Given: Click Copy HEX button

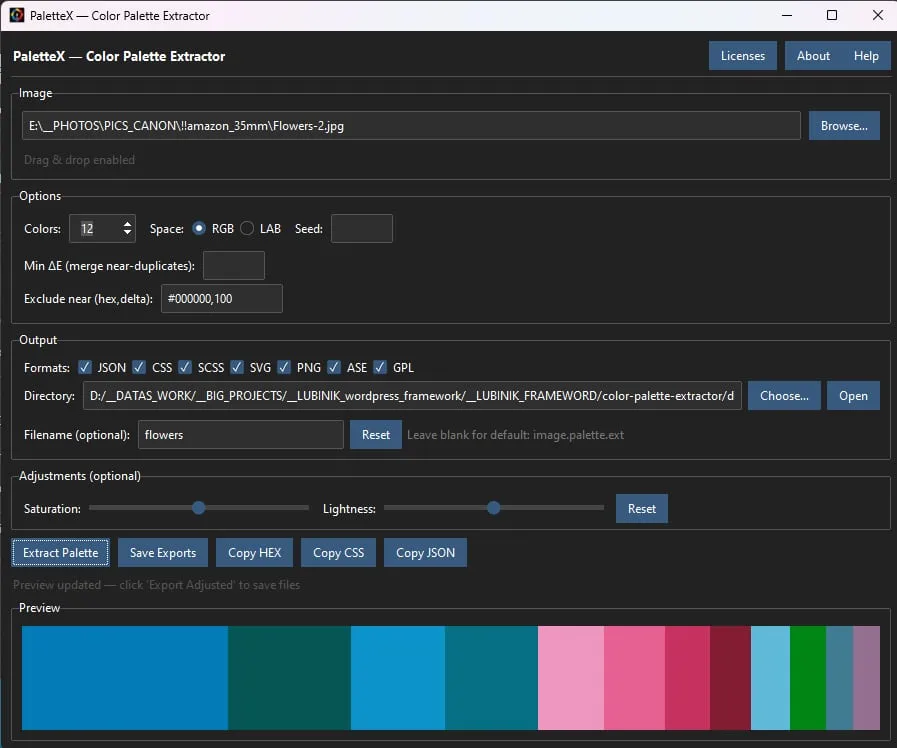Looking at the screenshot, I should 255,553.
